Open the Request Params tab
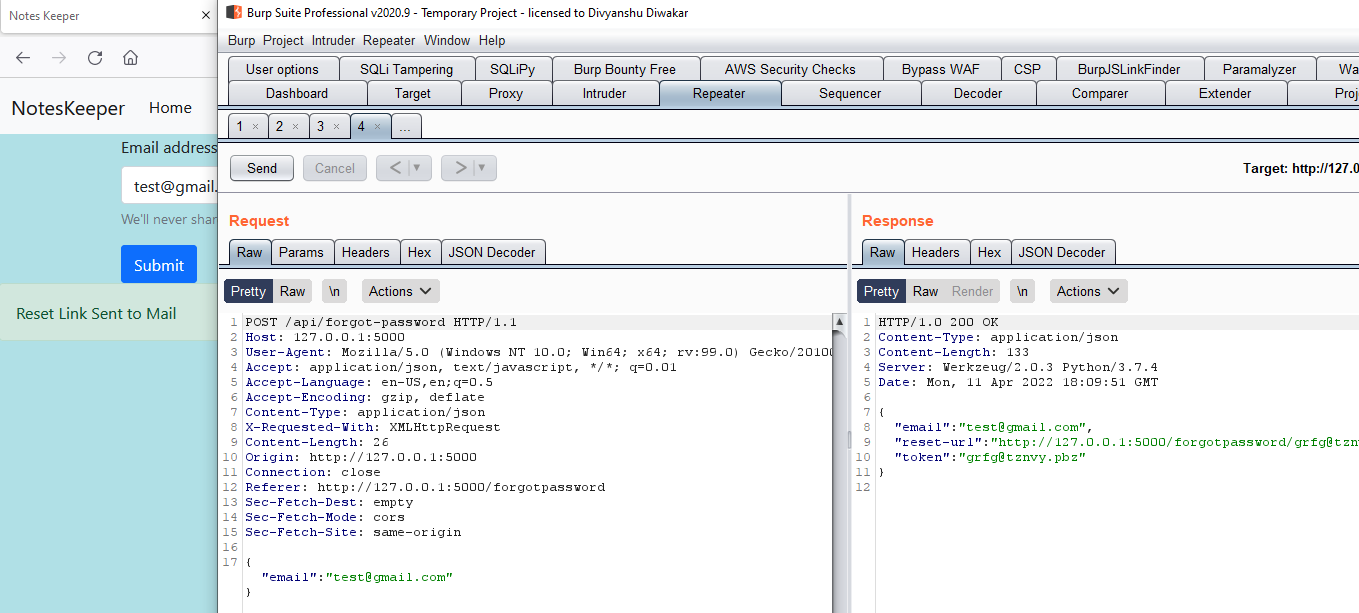 pos(301,252)
